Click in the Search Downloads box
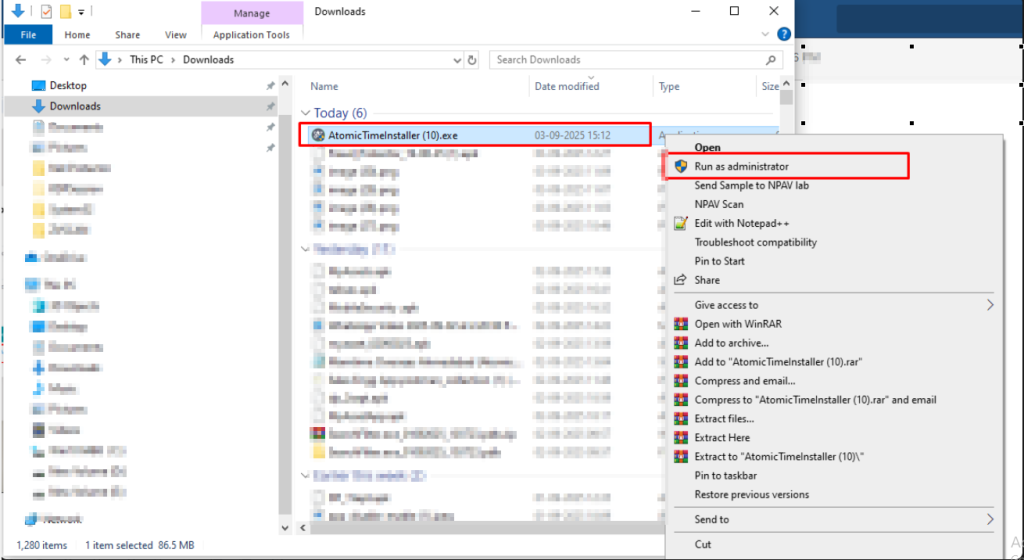The image size is (1024, 560). coord(625,60)
